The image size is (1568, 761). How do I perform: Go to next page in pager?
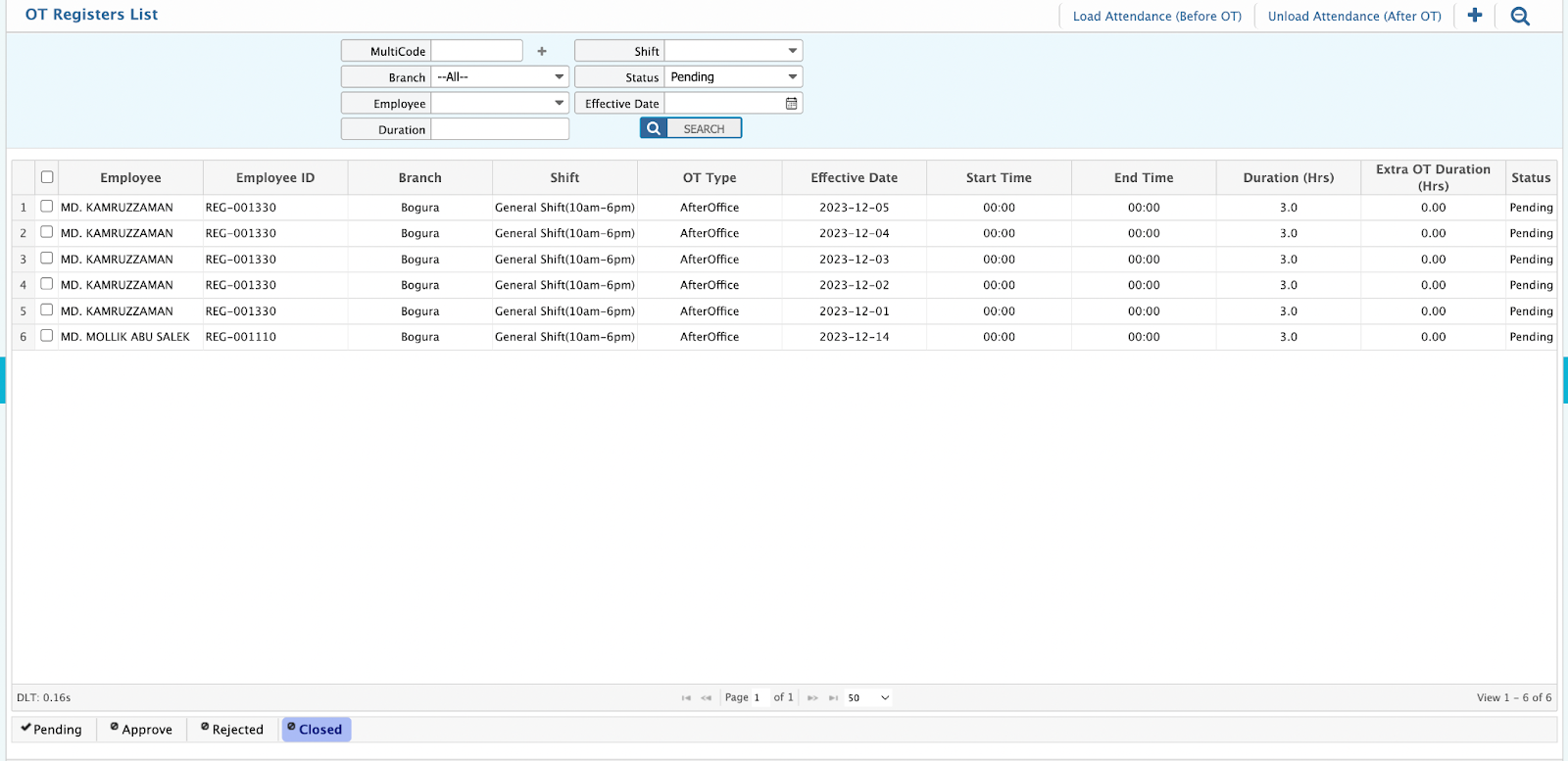point(812,698)
